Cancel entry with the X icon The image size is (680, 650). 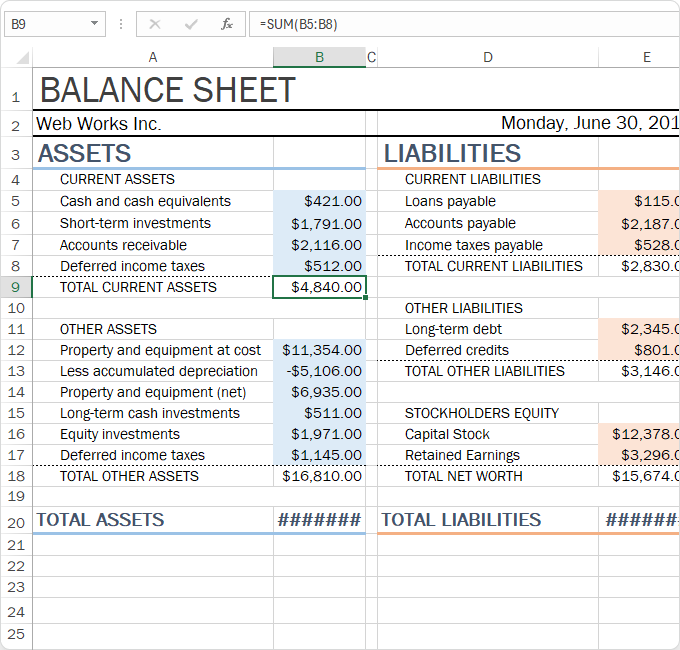155,24
